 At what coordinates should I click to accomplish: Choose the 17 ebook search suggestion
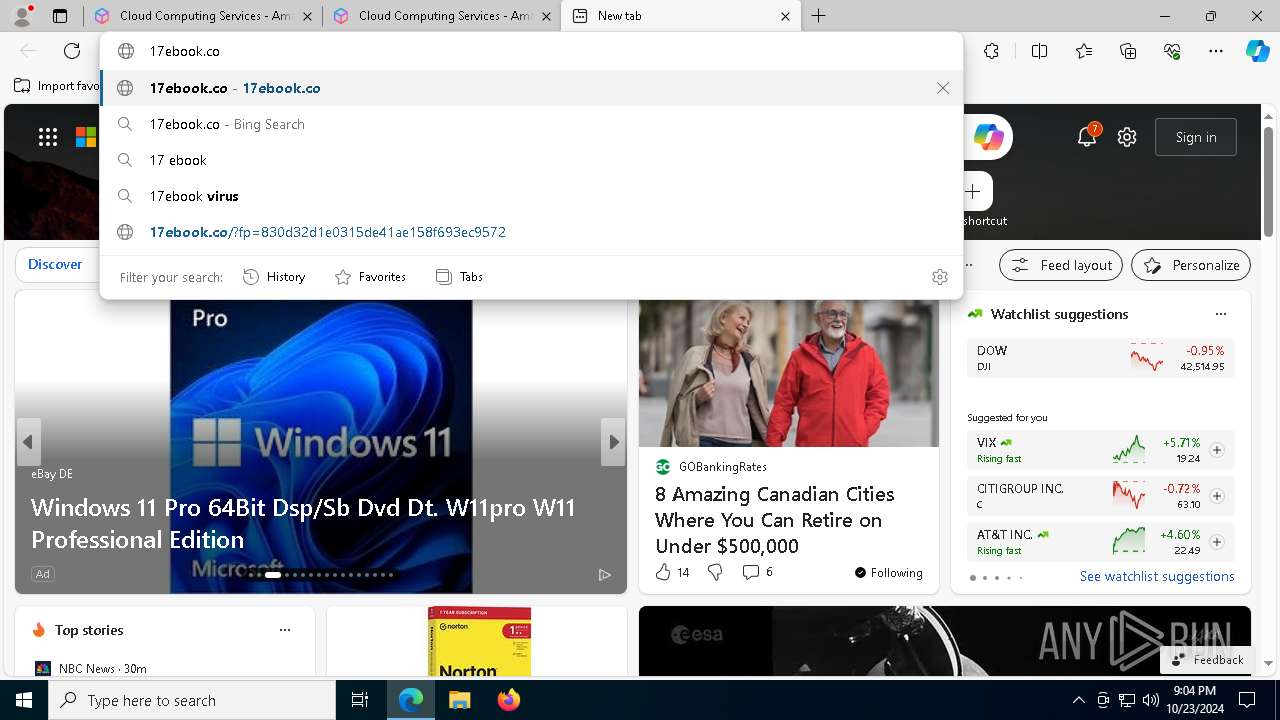click(532, 160)
